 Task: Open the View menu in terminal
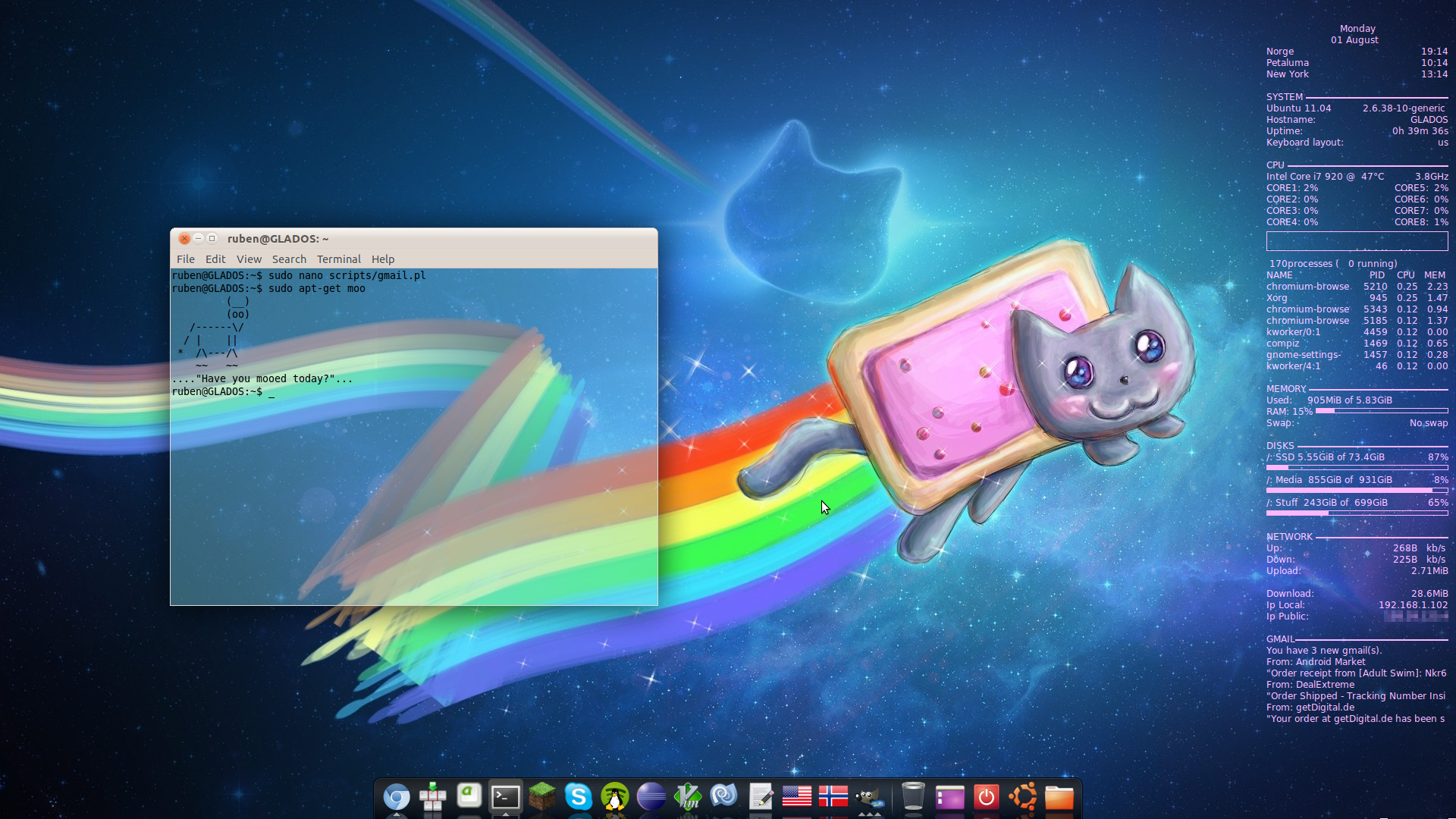pos(249,259)
